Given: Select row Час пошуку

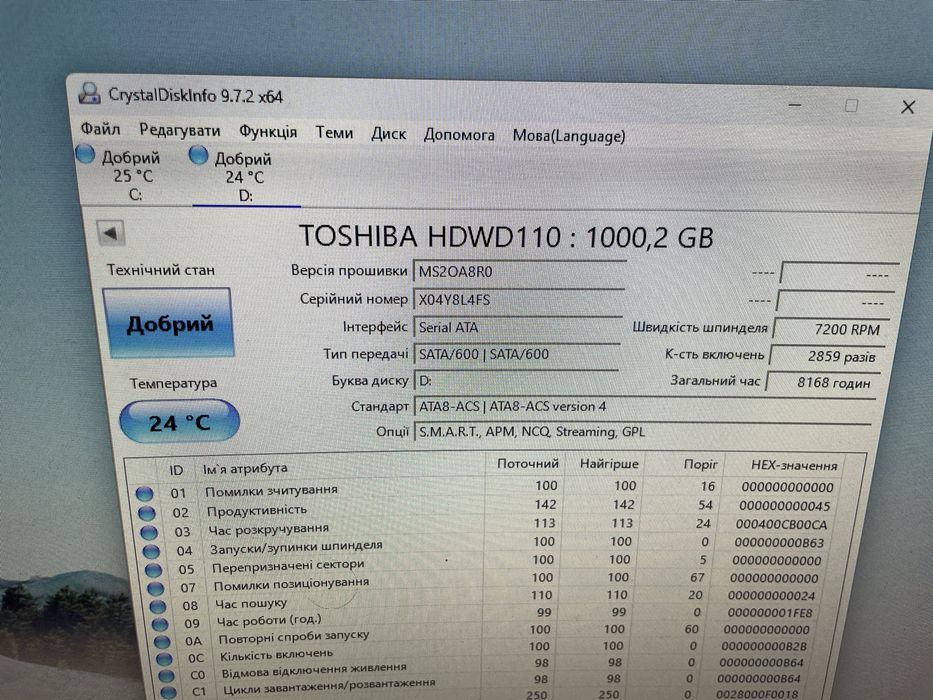Looking at the screenshot, I should pos(485,599).
